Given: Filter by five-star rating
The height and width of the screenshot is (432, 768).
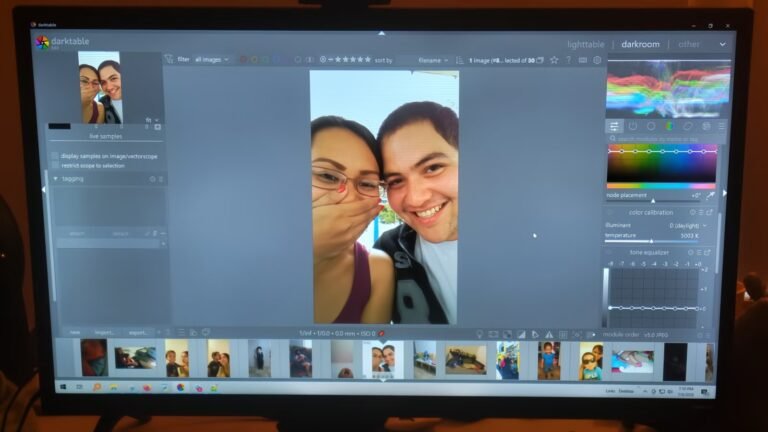Looking at the screenshot, I should coord(368,60).
